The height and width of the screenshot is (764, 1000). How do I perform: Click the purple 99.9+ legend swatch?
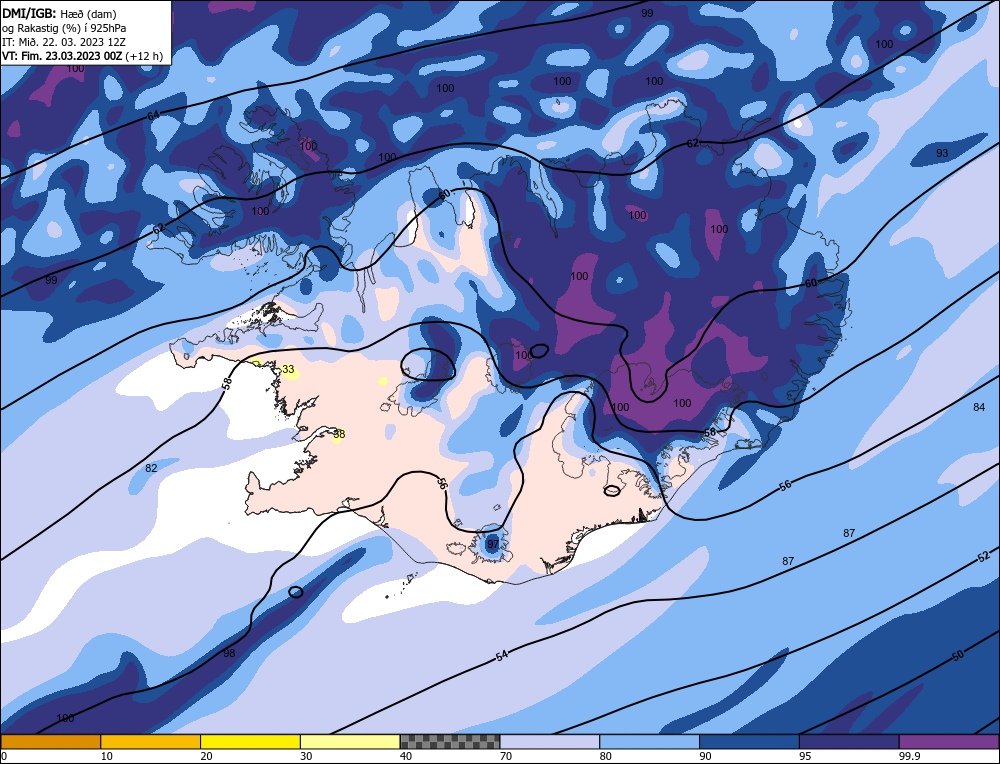tap(949, 741)
